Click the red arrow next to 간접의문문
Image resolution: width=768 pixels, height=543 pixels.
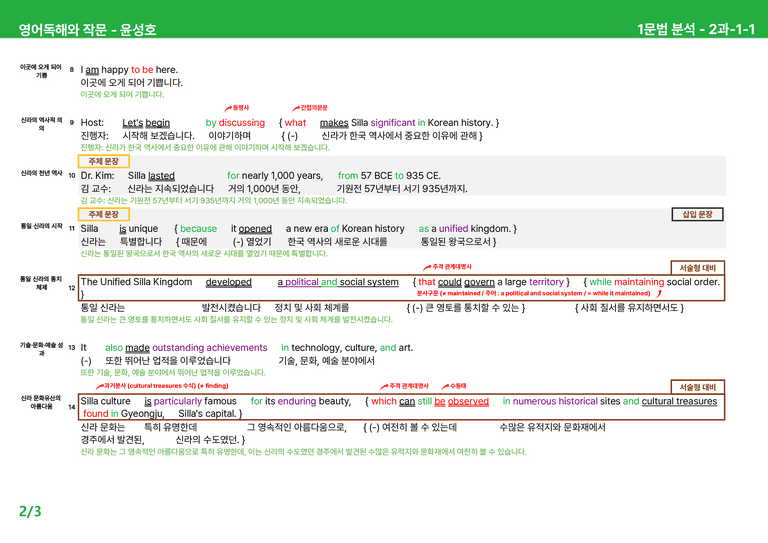(x=296, y=108)
